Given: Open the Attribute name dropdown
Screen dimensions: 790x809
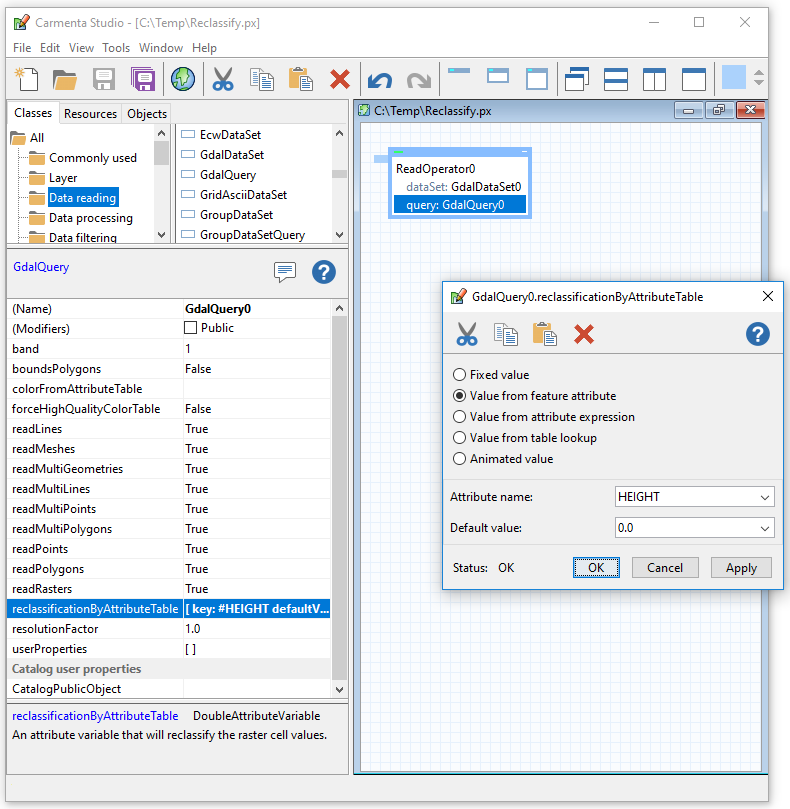Looking at the screenshot, I should [765, 497].
